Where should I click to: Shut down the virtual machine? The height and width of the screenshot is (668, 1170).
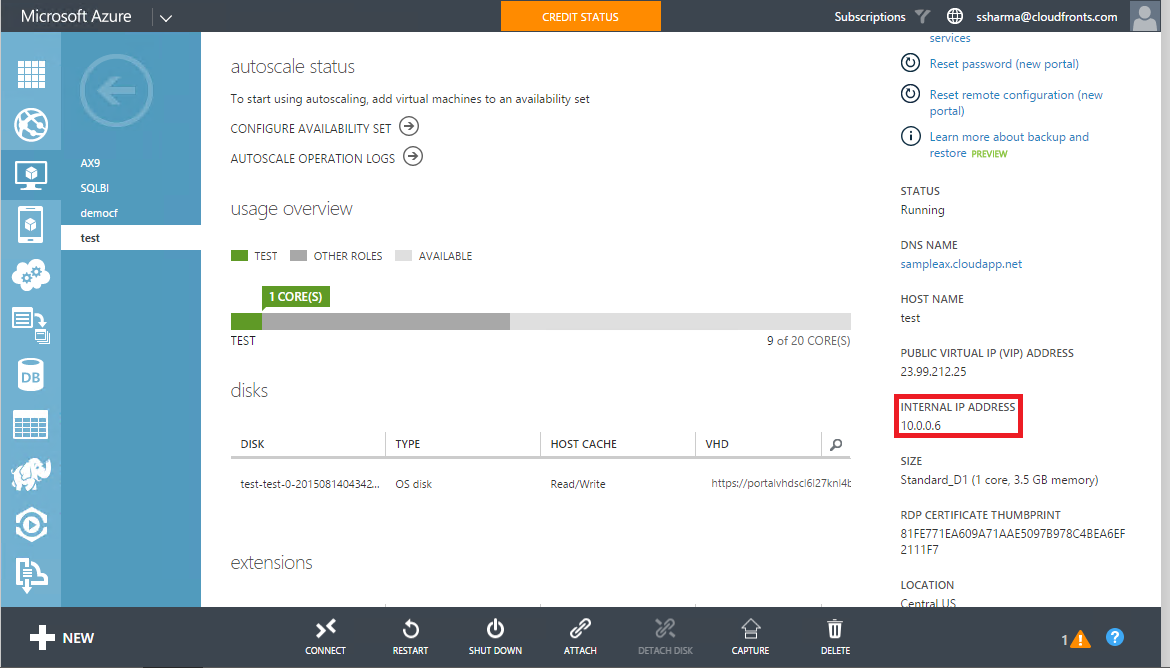tap(495, 628)
